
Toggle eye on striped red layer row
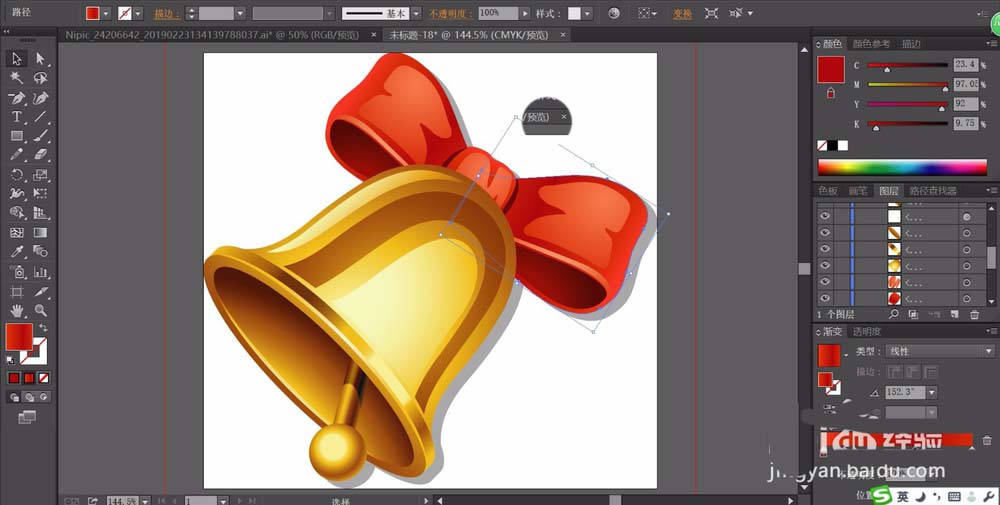pyautogui.click(x=825, y=281)
